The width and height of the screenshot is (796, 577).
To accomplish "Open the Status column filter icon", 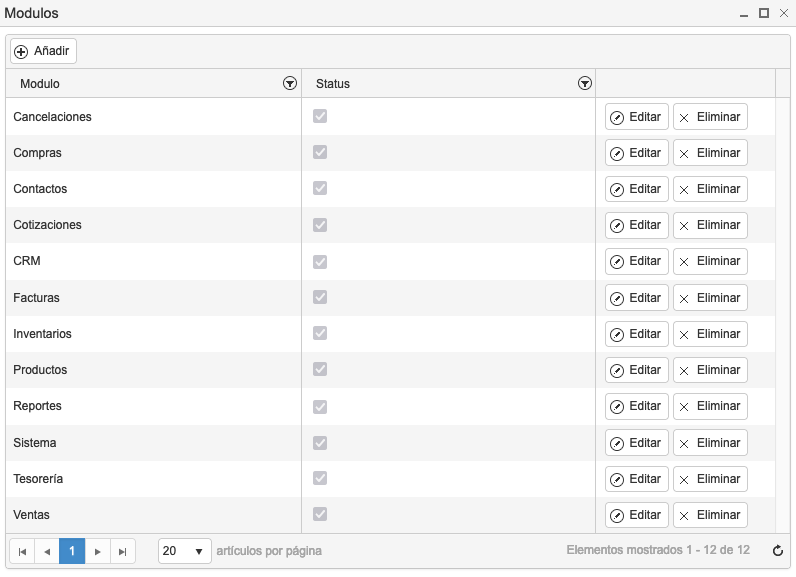I will 585,83.
